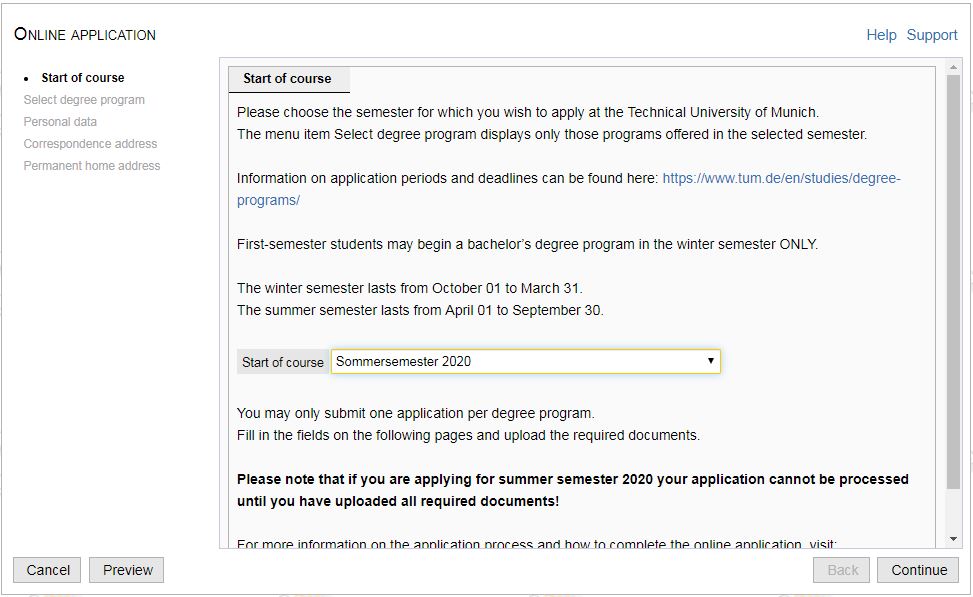973x597 pixels.
Task: Proceed with the Continue button
Action: point(918,570)
